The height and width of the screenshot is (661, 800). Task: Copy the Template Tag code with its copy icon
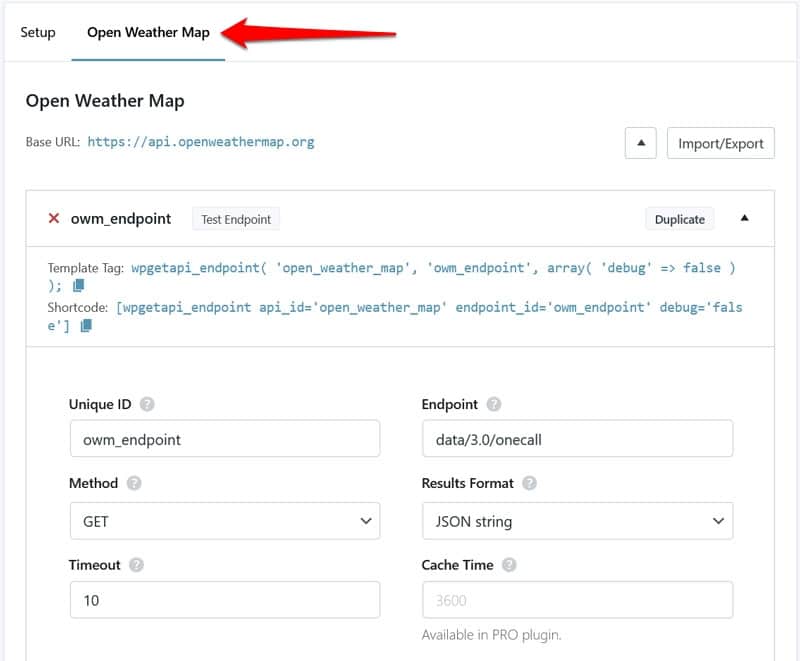[x=79, y=286]
